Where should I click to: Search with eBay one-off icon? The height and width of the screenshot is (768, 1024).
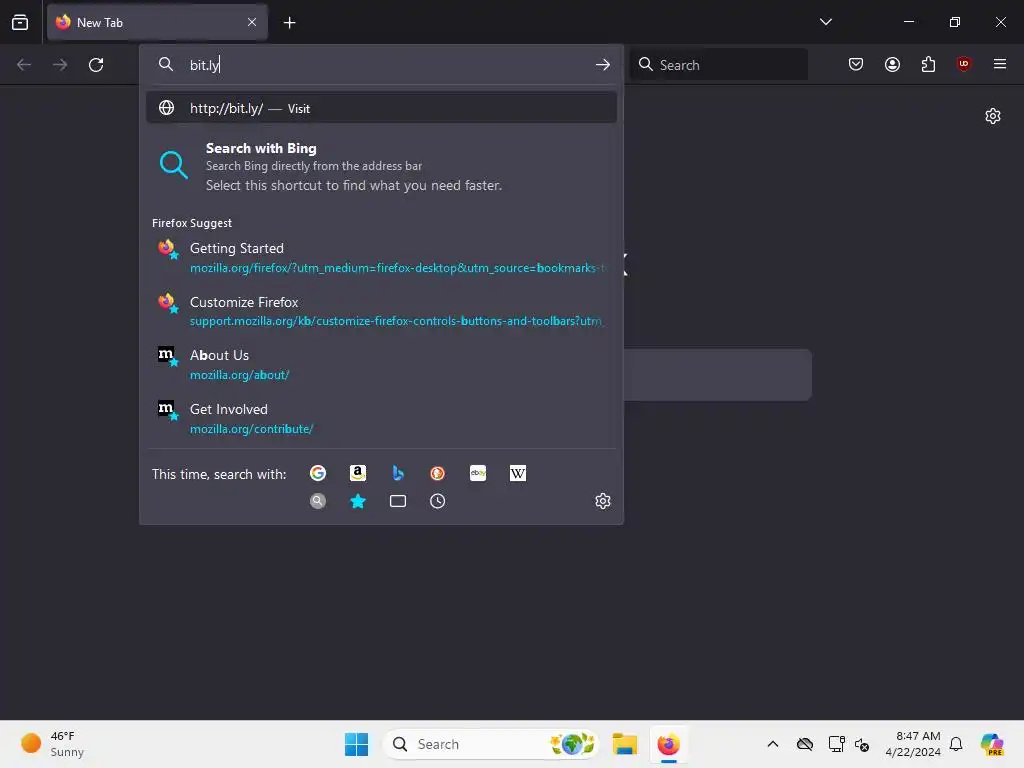click(x=477, y=473)
